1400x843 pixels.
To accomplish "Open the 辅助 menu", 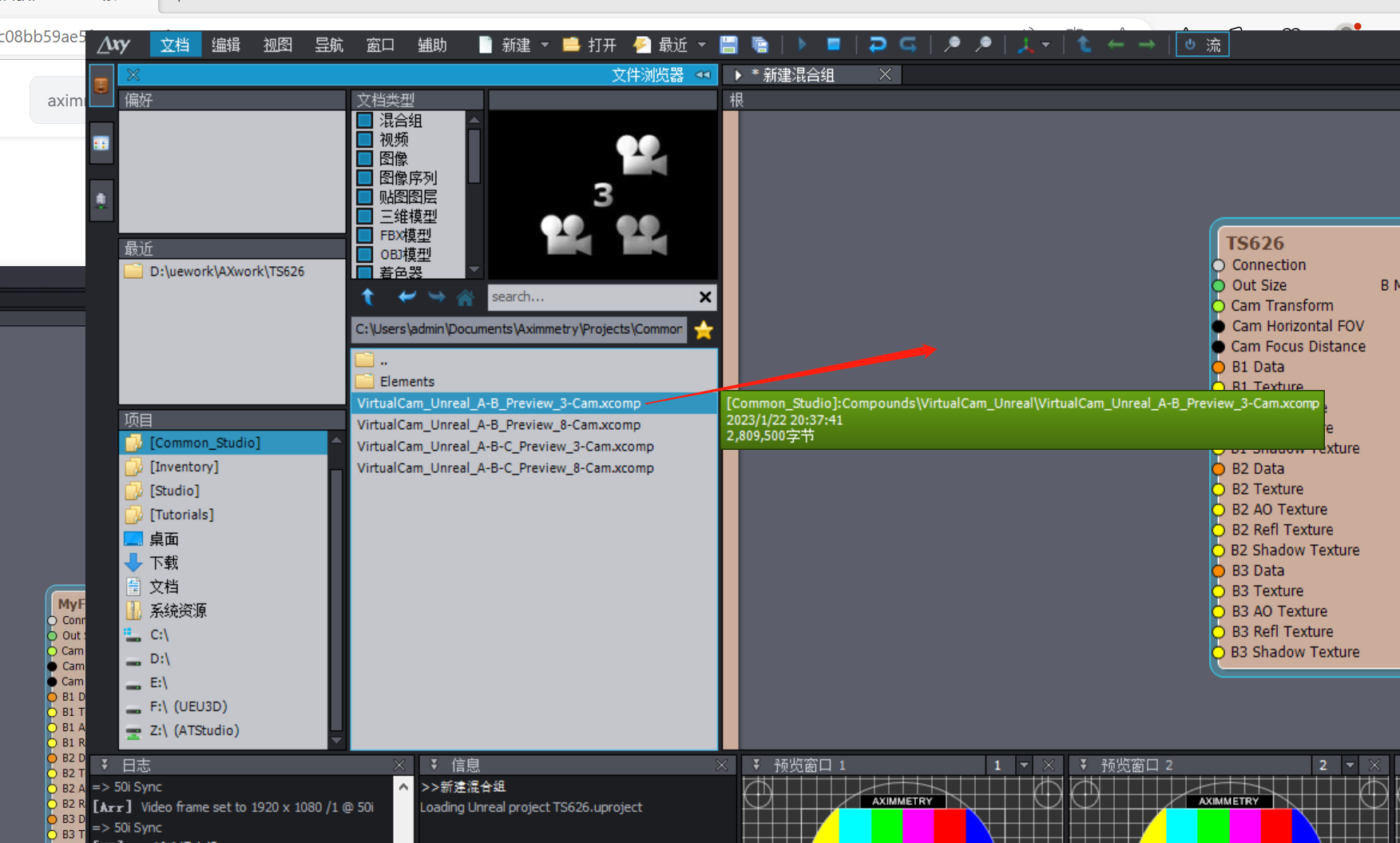I will [432, 45].
